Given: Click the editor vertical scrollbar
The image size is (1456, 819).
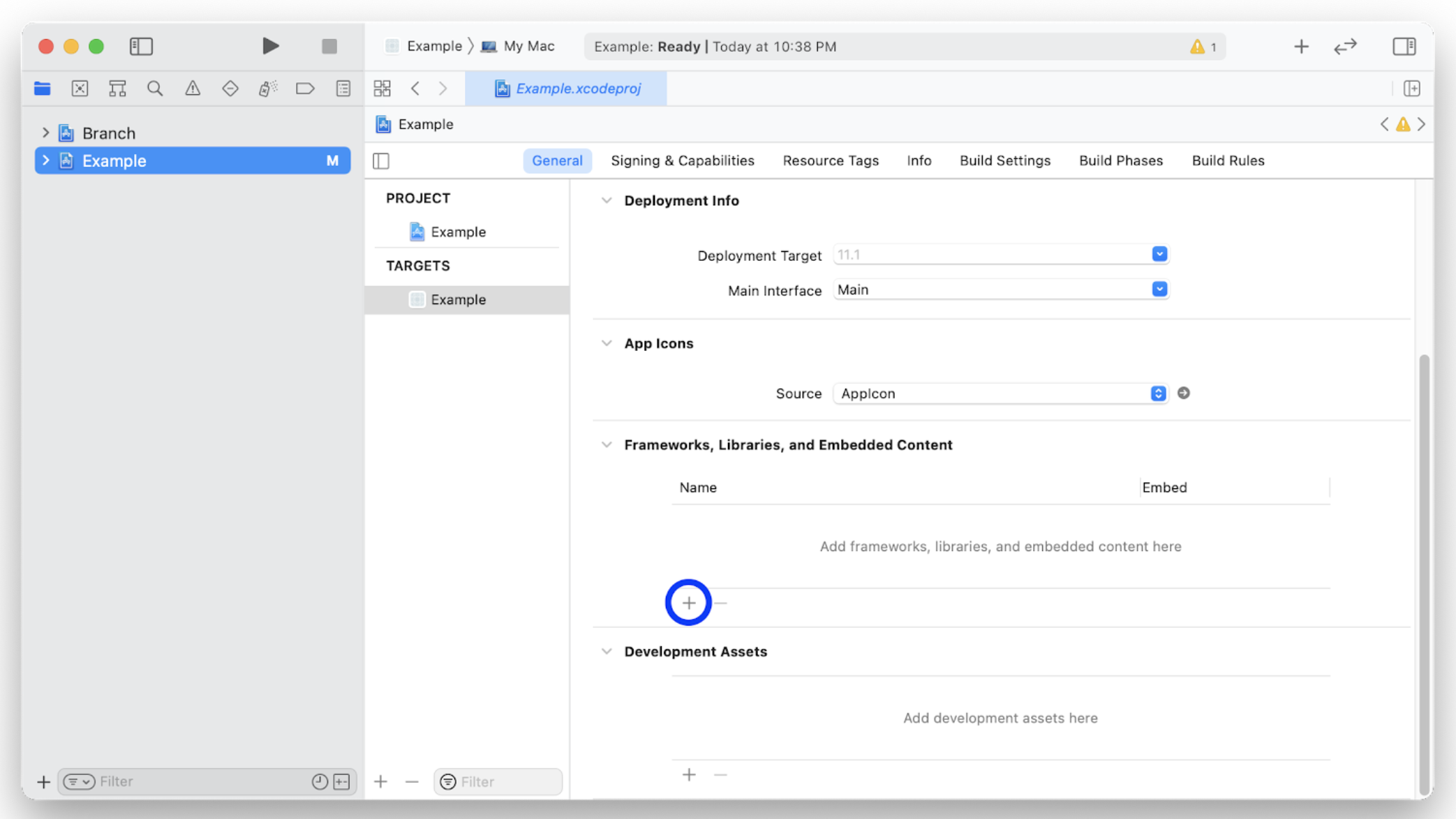Looking at the screenshot, I should click(1424, 576).
